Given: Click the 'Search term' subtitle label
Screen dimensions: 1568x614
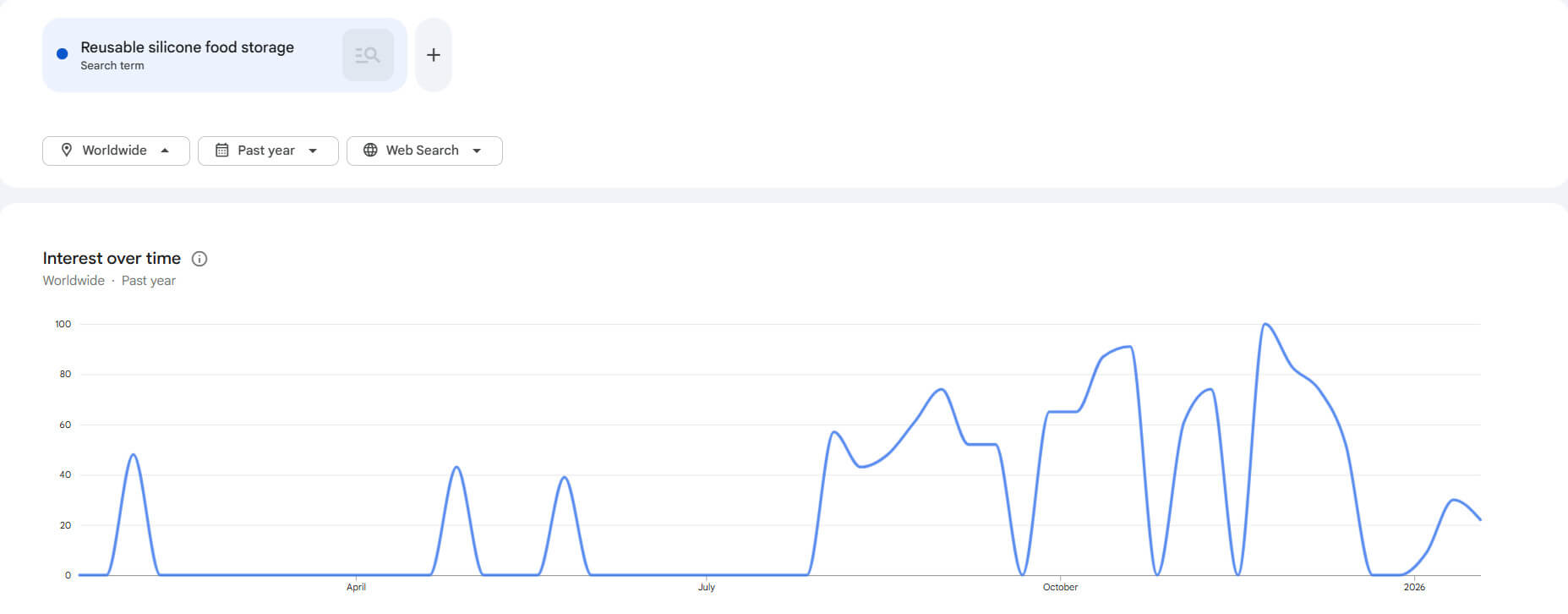Looking at the screenshot, I should click(x=112, y=66).
